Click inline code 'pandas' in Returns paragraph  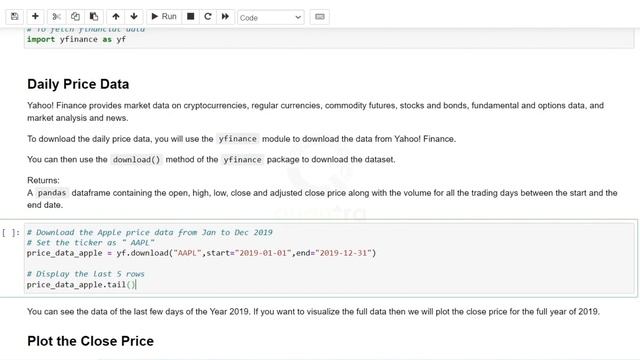click(52, 193)
